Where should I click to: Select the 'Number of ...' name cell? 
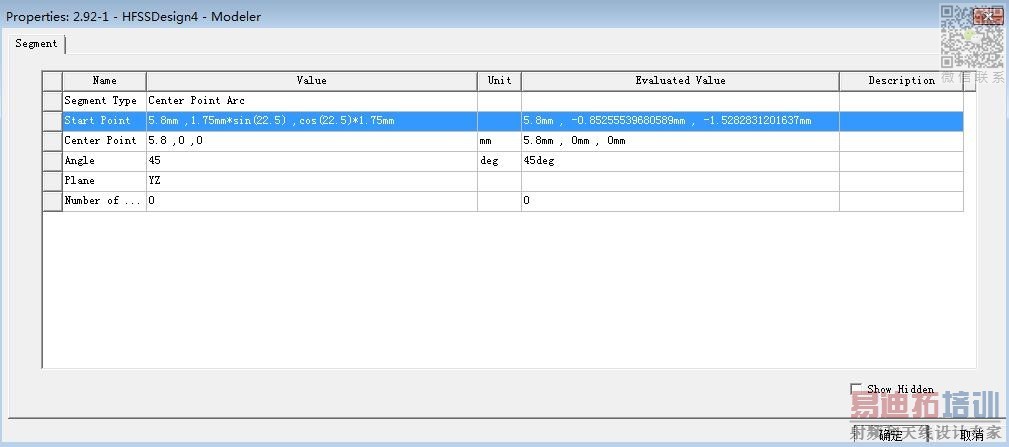(104, 201)
